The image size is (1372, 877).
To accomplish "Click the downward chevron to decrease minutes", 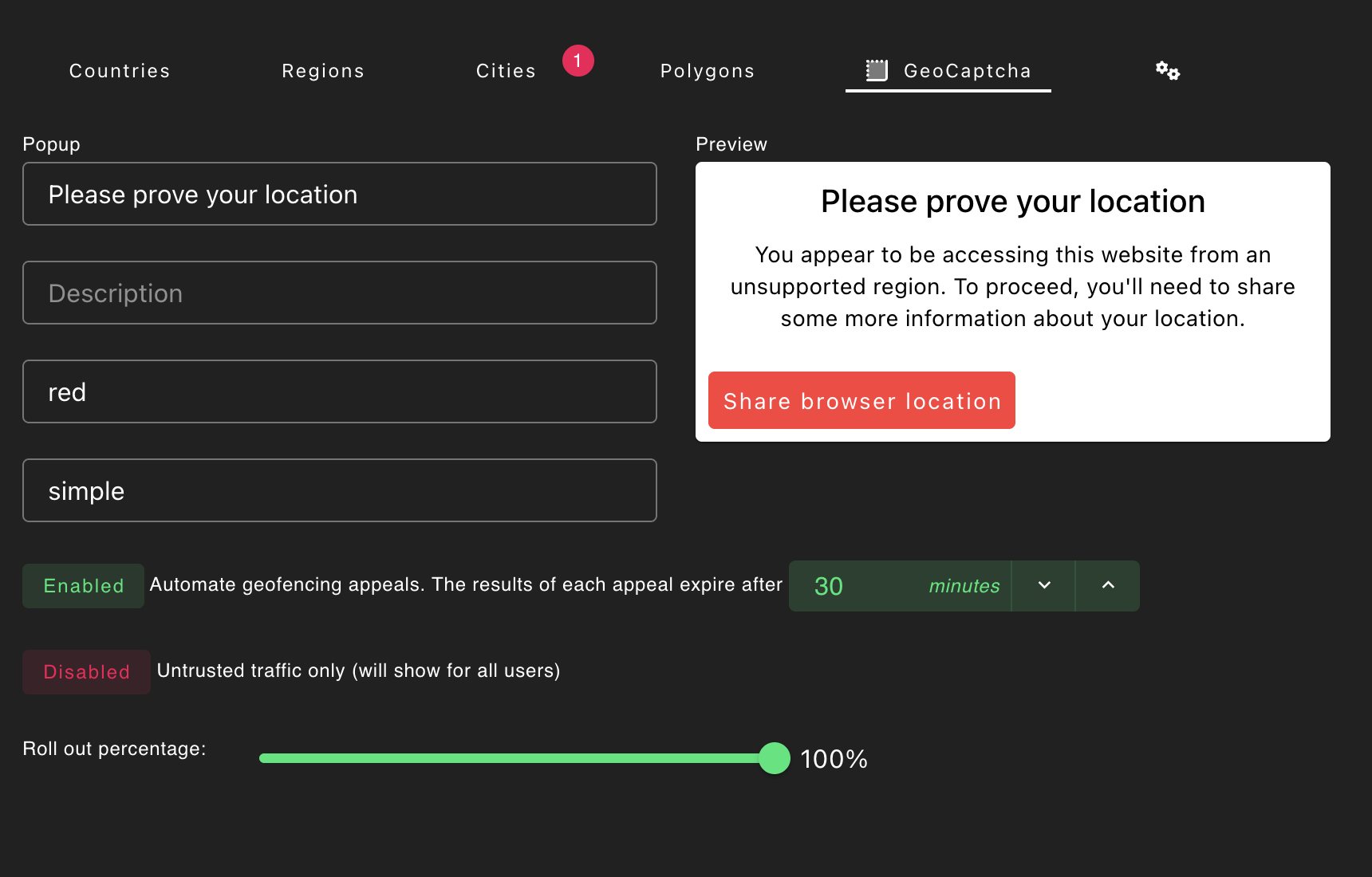I will [x=1043, y=585].
